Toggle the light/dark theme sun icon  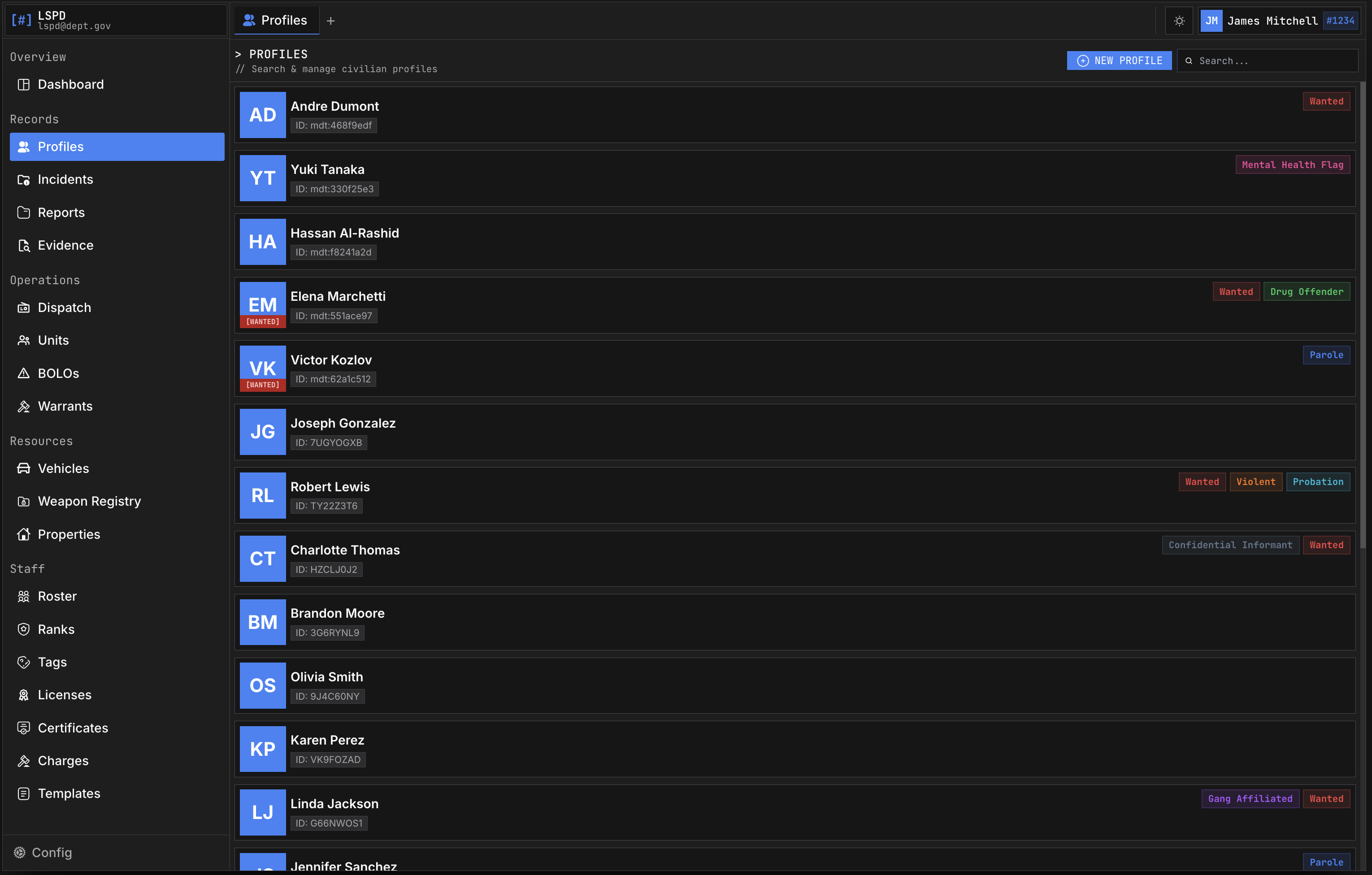(x=1179, y=21)
